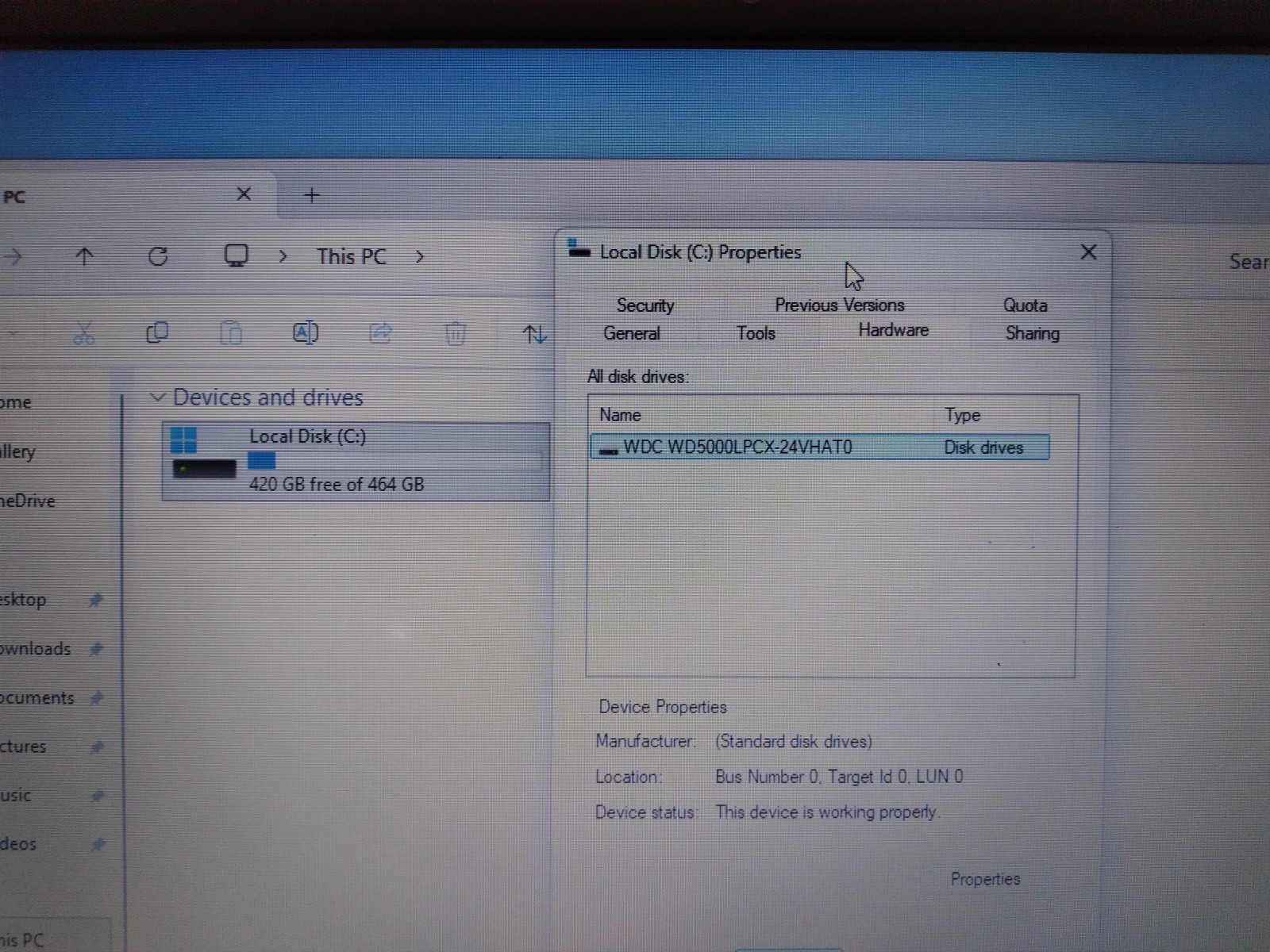The image size is (1270, 952).
Task: Click the Share icon in toolbar
Action: point(380,332)
